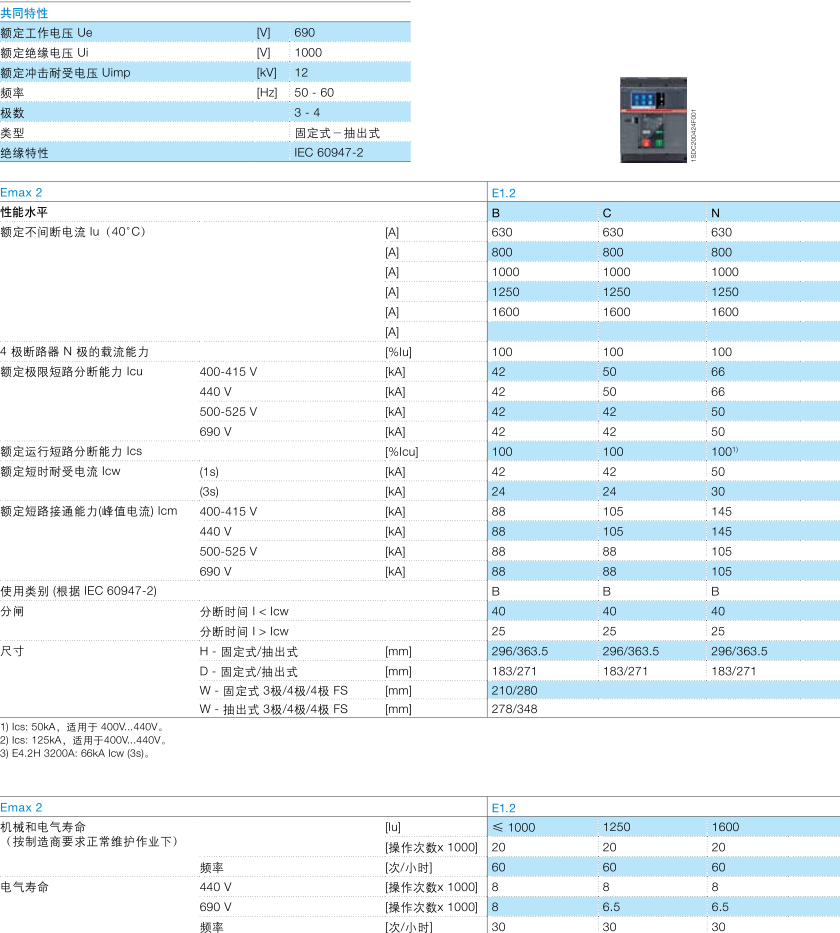This screenshot has height=933, width=840.
Task: Click the "固定式 – 抽出式" type value
Action: tap(337, 133)
